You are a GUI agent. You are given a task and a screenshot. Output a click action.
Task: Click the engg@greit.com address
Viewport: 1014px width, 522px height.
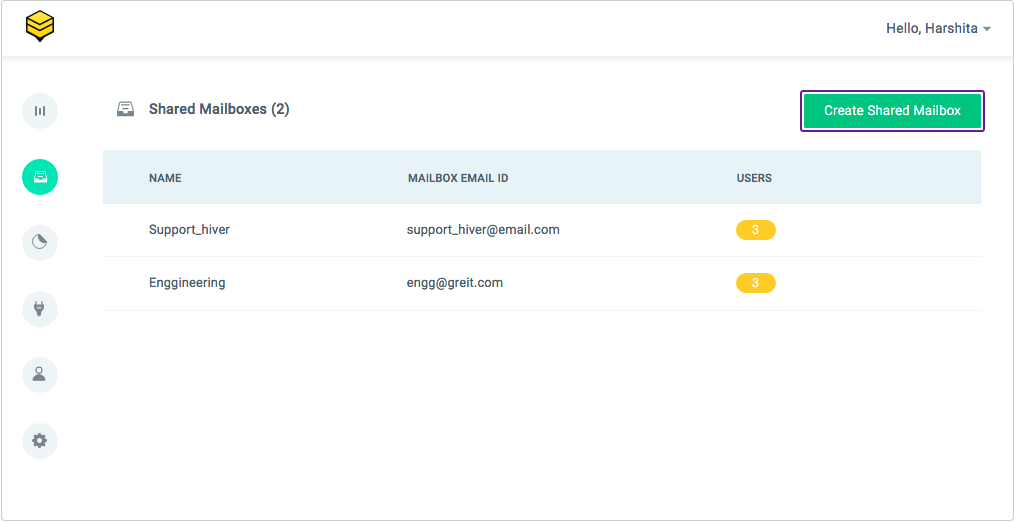pos(455,283)
